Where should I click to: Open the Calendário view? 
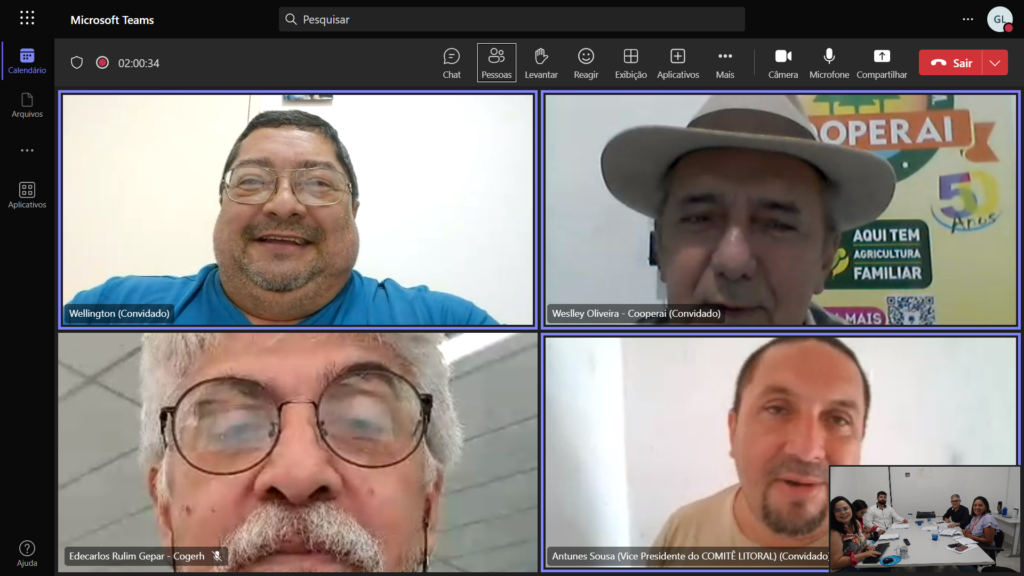[x=27, y=61]
